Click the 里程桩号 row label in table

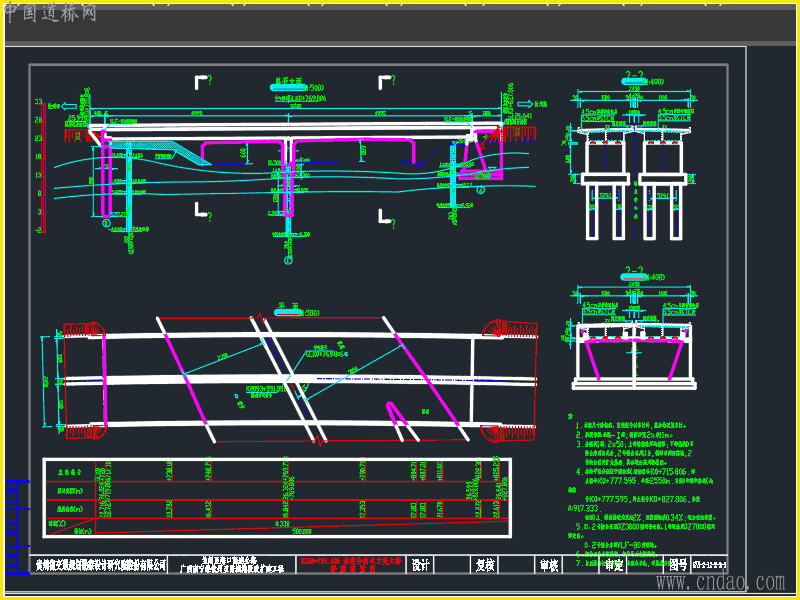(x=70, y=472)
